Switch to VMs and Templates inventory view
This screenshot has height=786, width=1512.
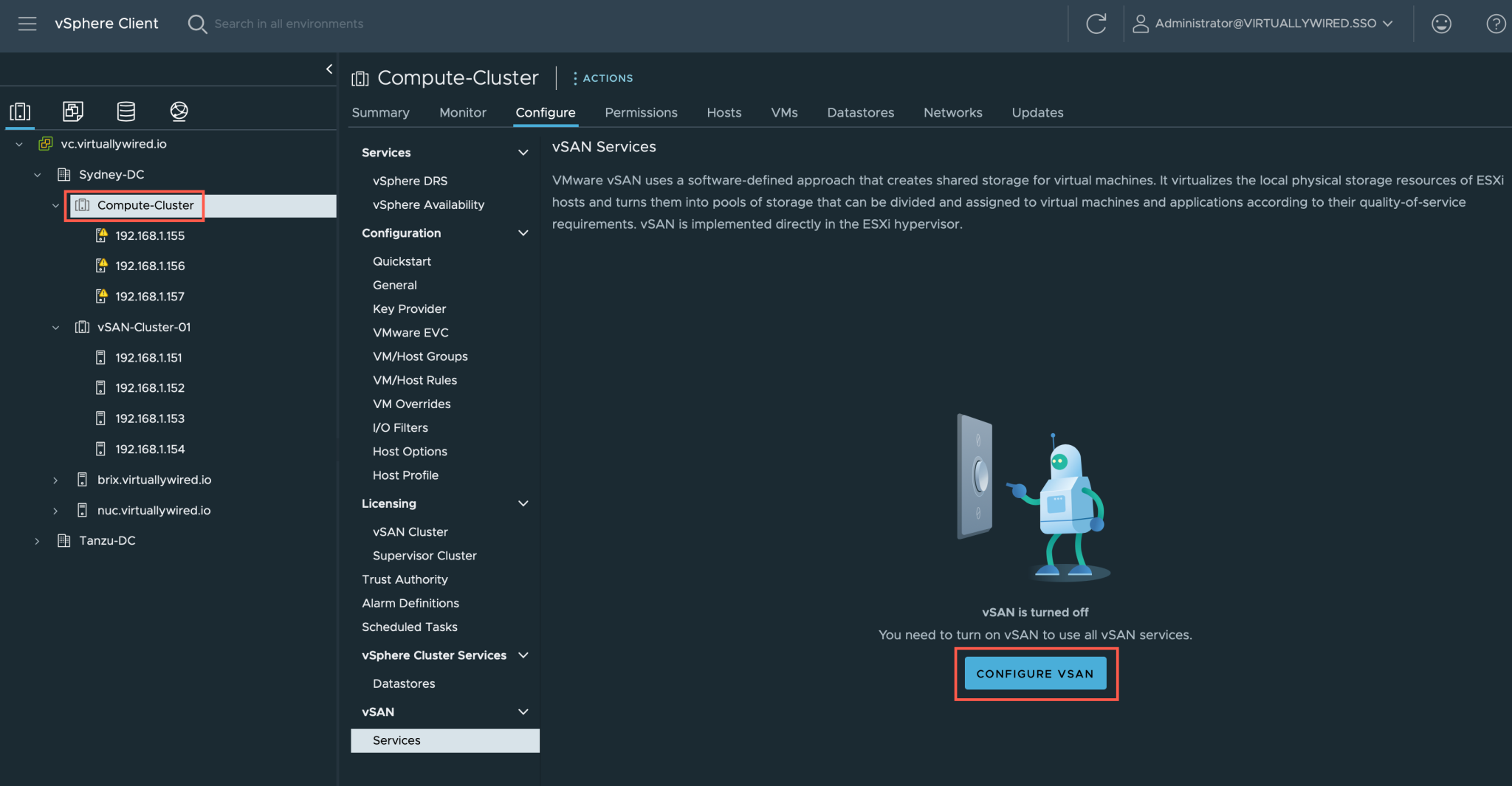coord(73,111)
